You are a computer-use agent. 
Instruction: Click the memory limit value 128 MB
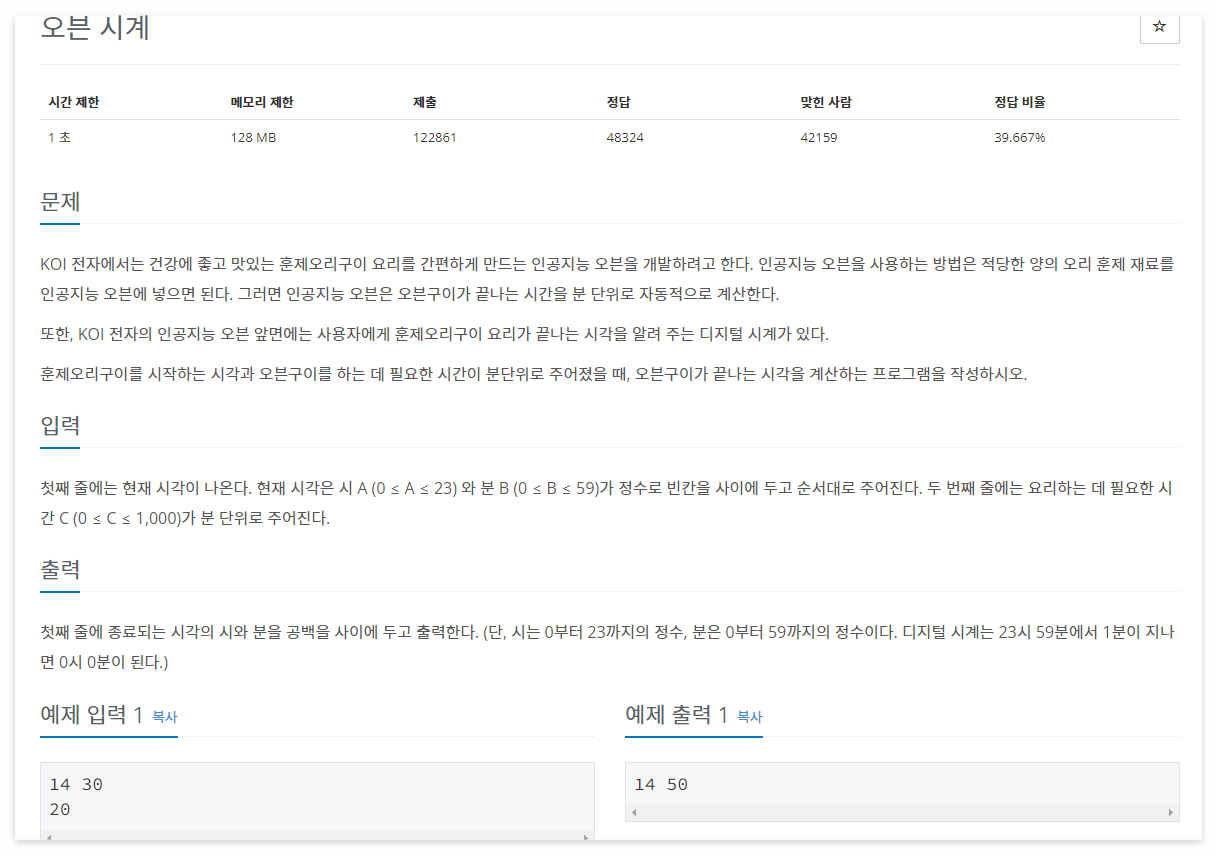[253, 138]
